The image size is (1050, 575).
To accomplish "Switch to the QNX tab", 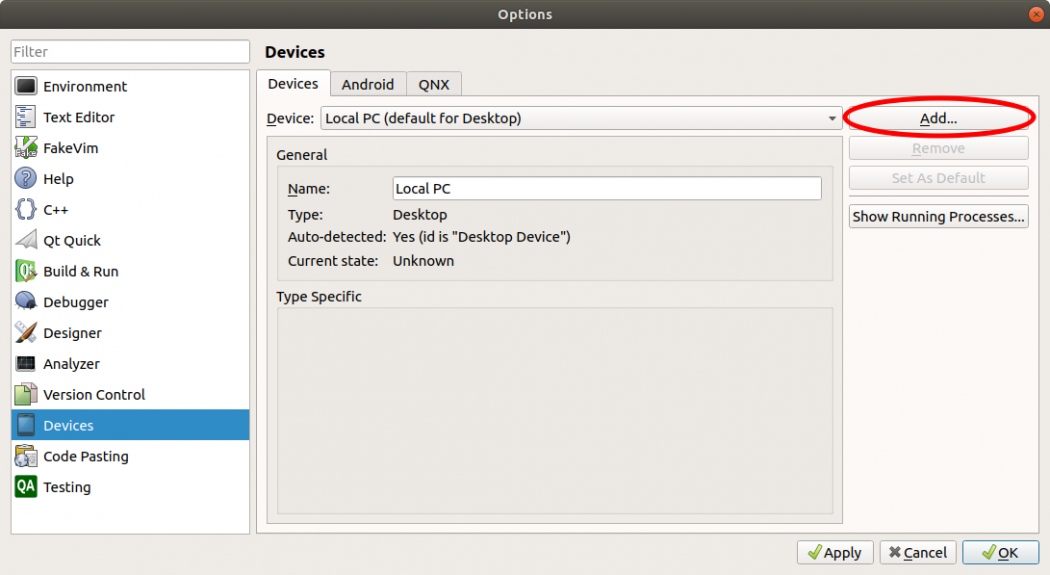I will click(x=434, y=85).
